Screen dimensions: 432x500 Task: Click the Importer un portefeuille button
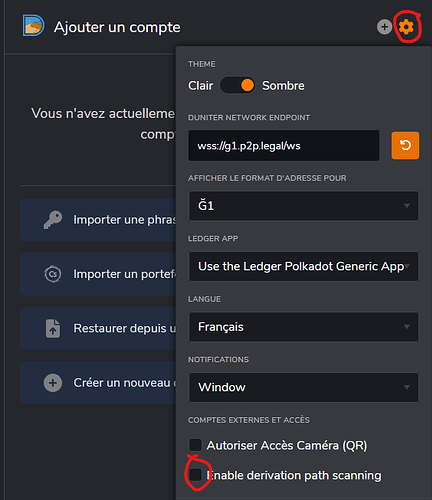point(98,274)
